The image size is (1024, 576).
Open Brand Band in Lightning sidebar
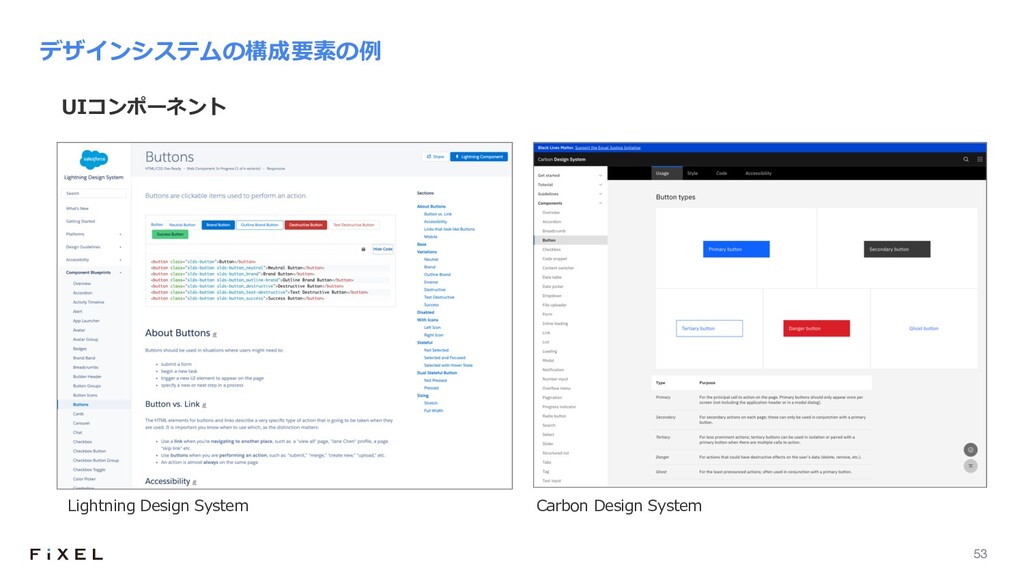click(x=84, y=358)
